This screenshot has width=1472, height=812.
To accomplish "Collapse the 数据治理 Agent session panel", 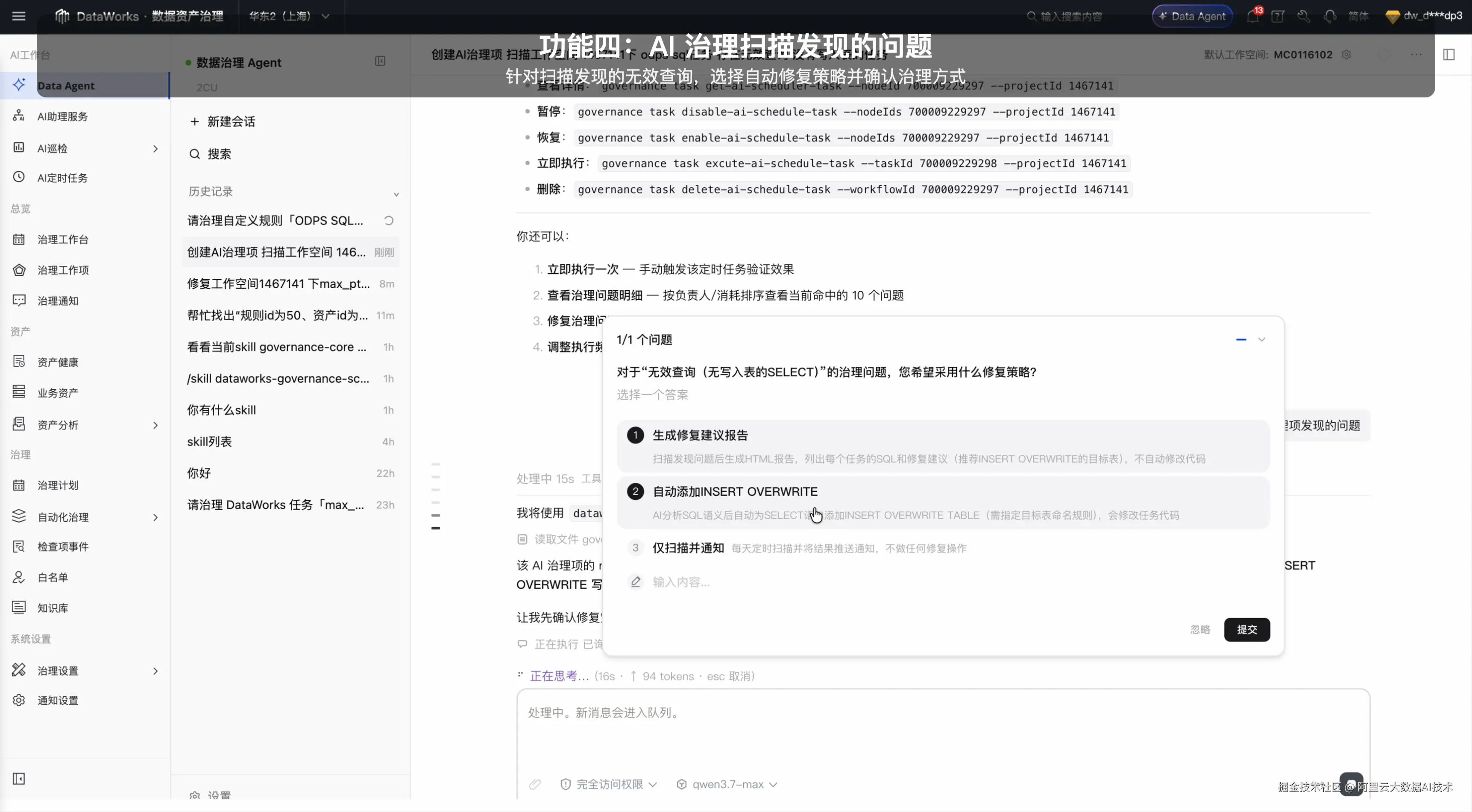I will (x=380, y=61).
